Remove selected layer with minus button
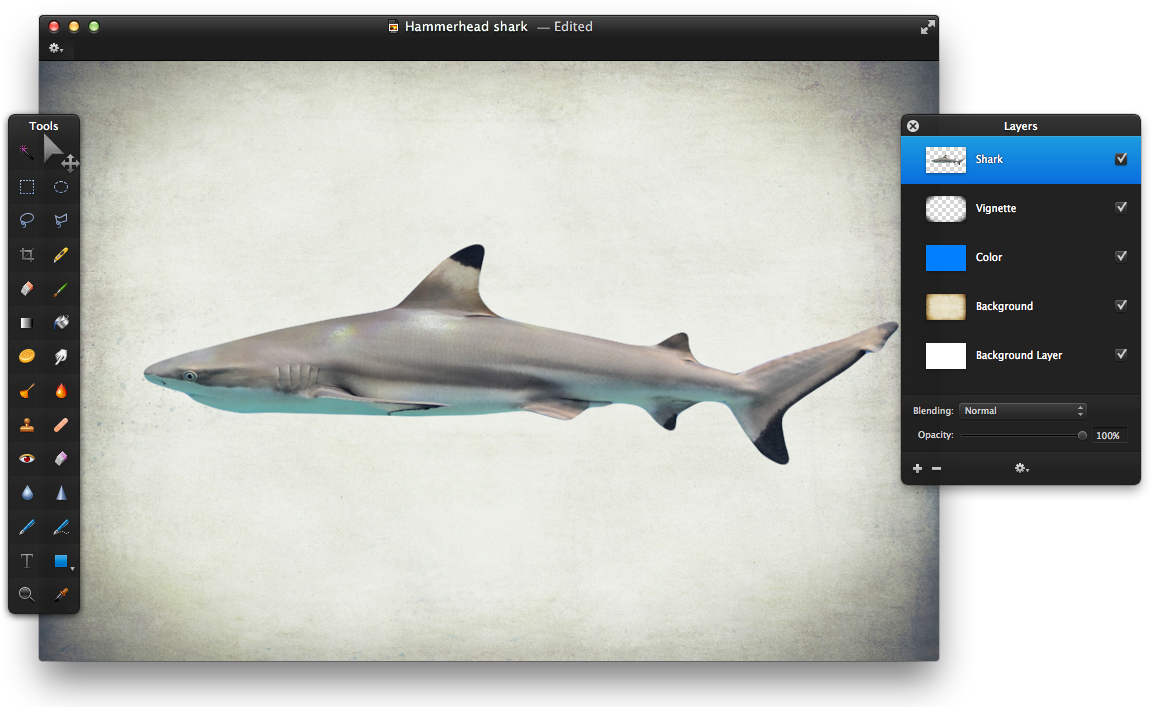The width and height of the screenshot is (1152, 707). coord(936,468)
